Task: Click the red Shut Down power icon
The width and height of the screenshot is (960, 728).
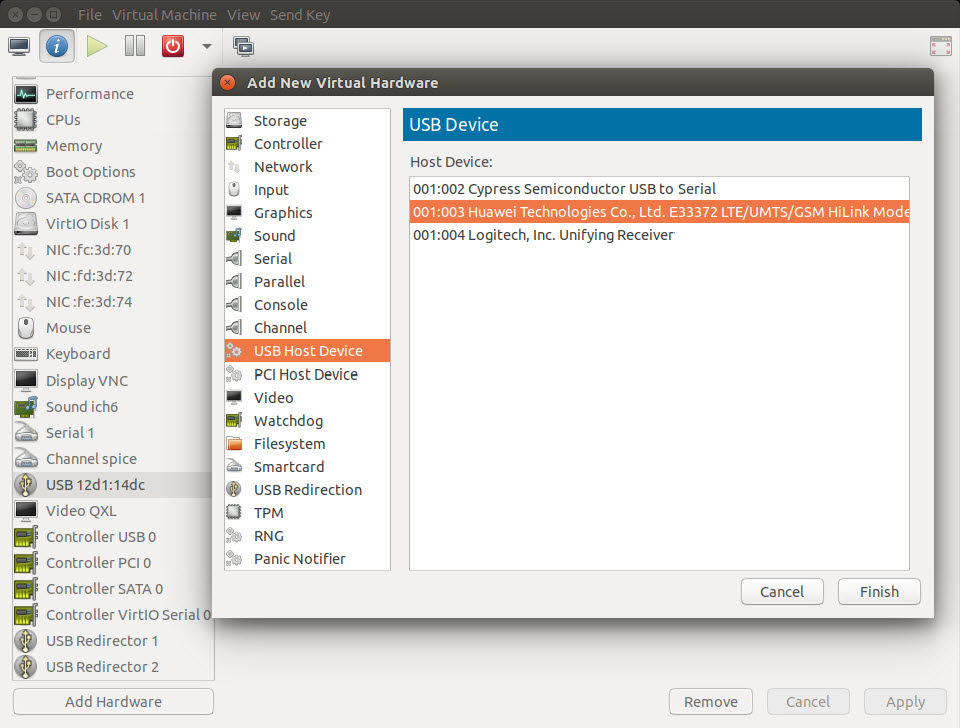Action: point(173,46)
